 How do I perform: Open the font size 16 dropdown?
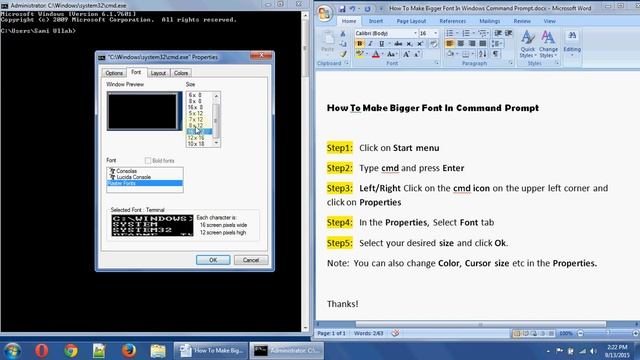pyautogui.click(x=436, y=33)
